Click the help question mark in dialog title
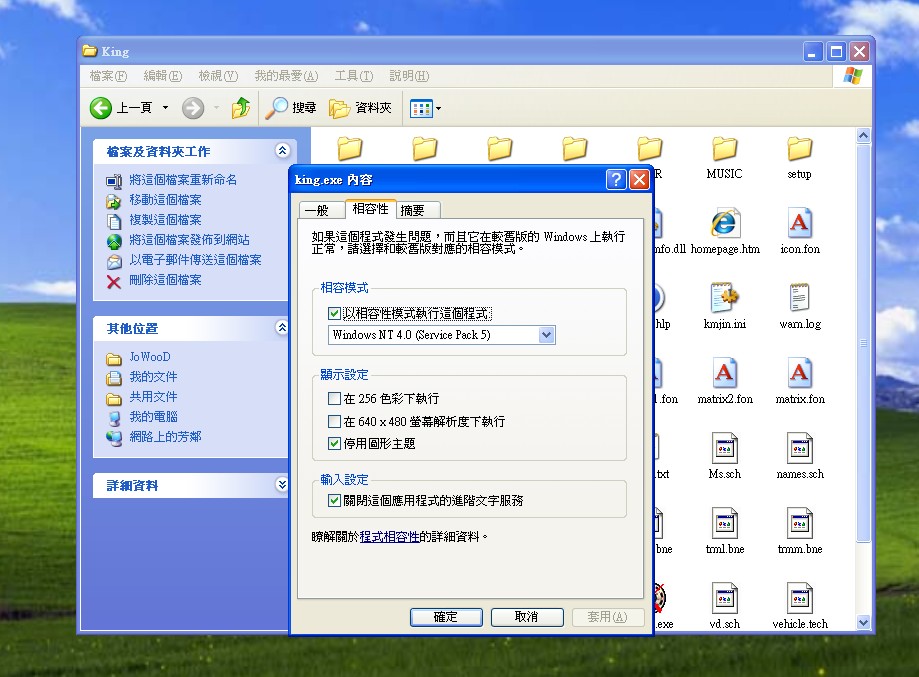The width and height of the screenshot is (919, 677). click(x=616, y=180)
